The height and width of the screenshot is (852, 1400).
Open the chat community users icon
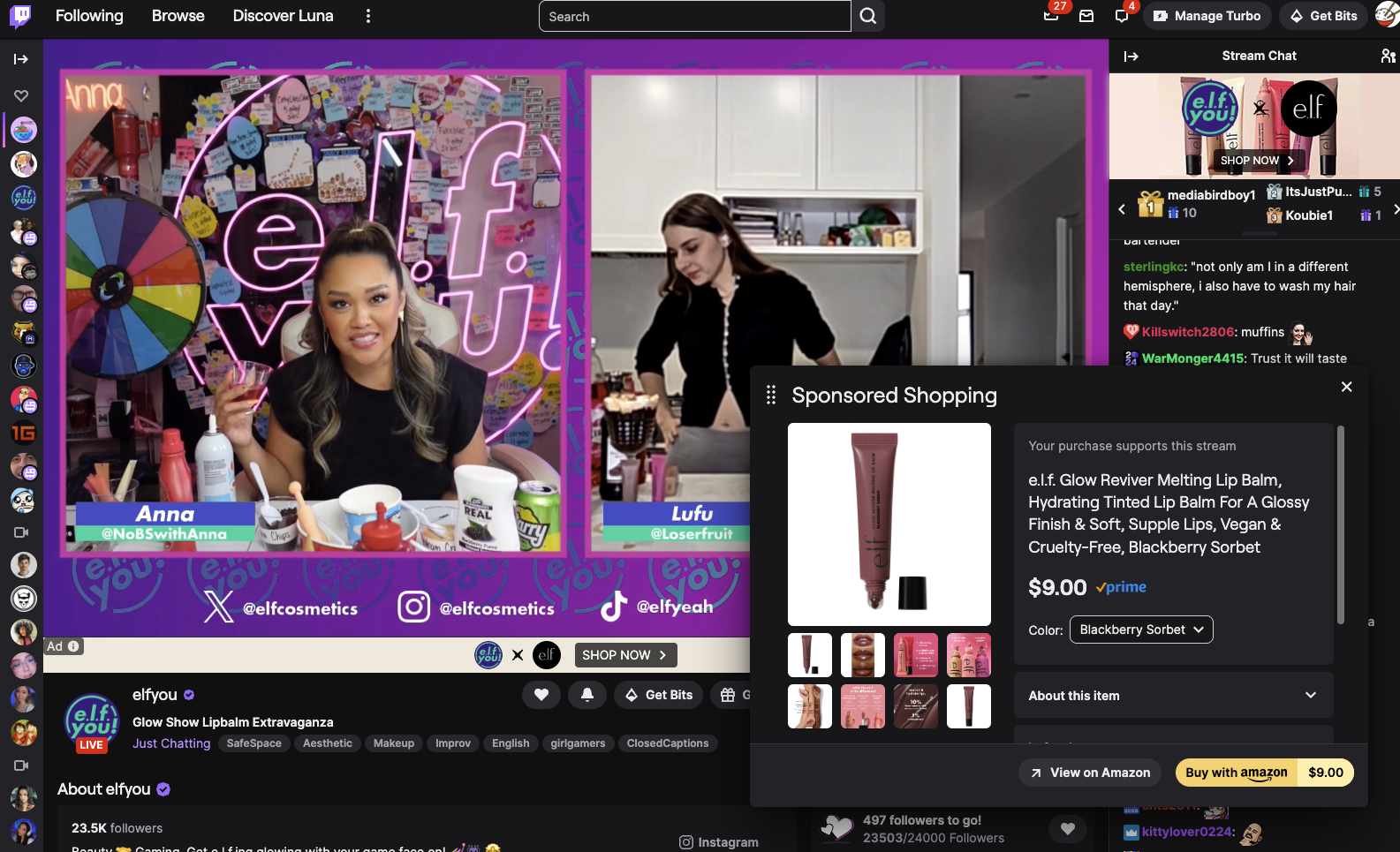click(1388, 56)
